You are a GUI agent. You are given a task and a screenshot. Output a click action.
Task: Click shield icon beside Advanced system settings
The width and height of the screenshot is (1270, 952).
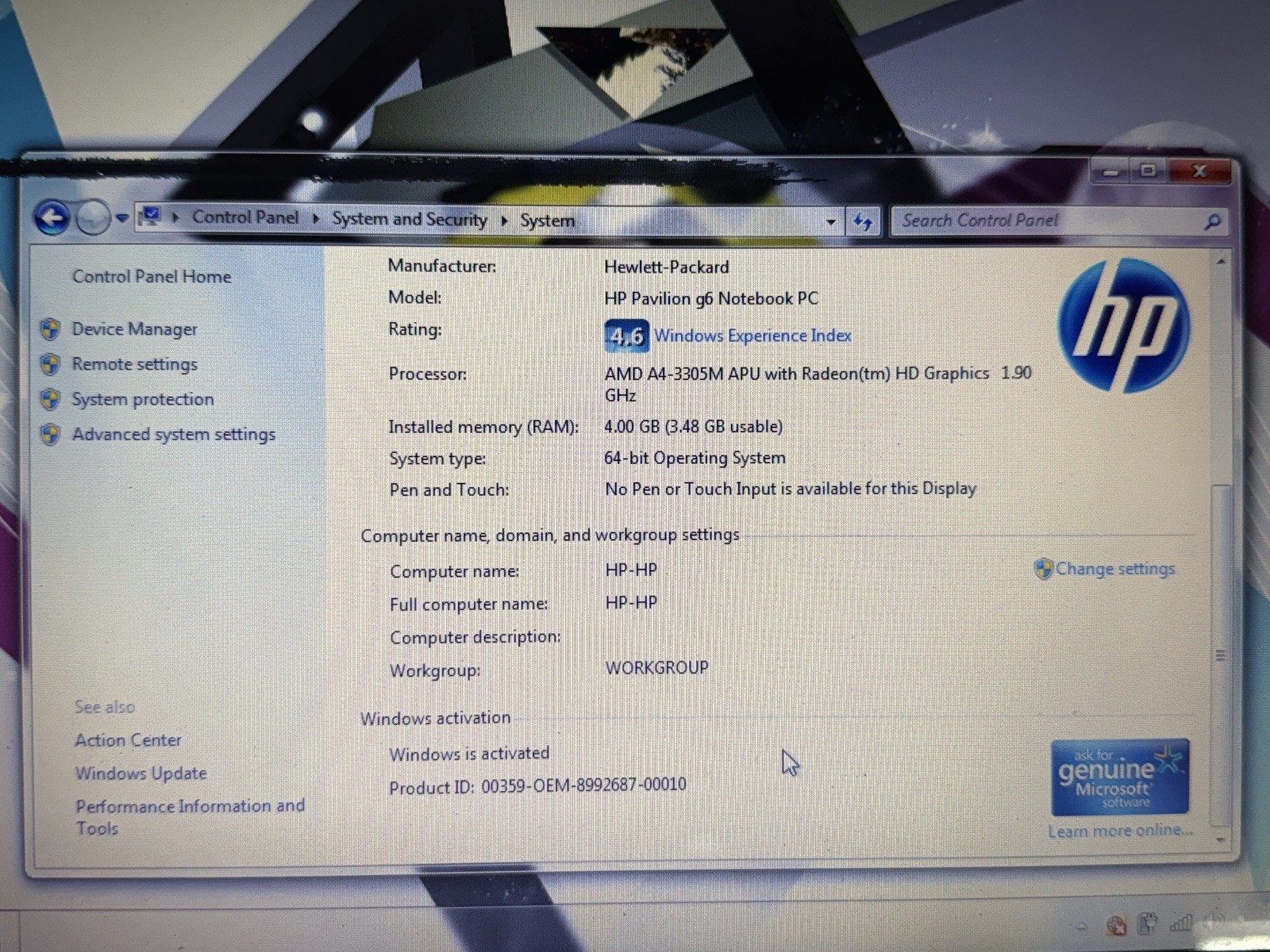click(51, 434)
